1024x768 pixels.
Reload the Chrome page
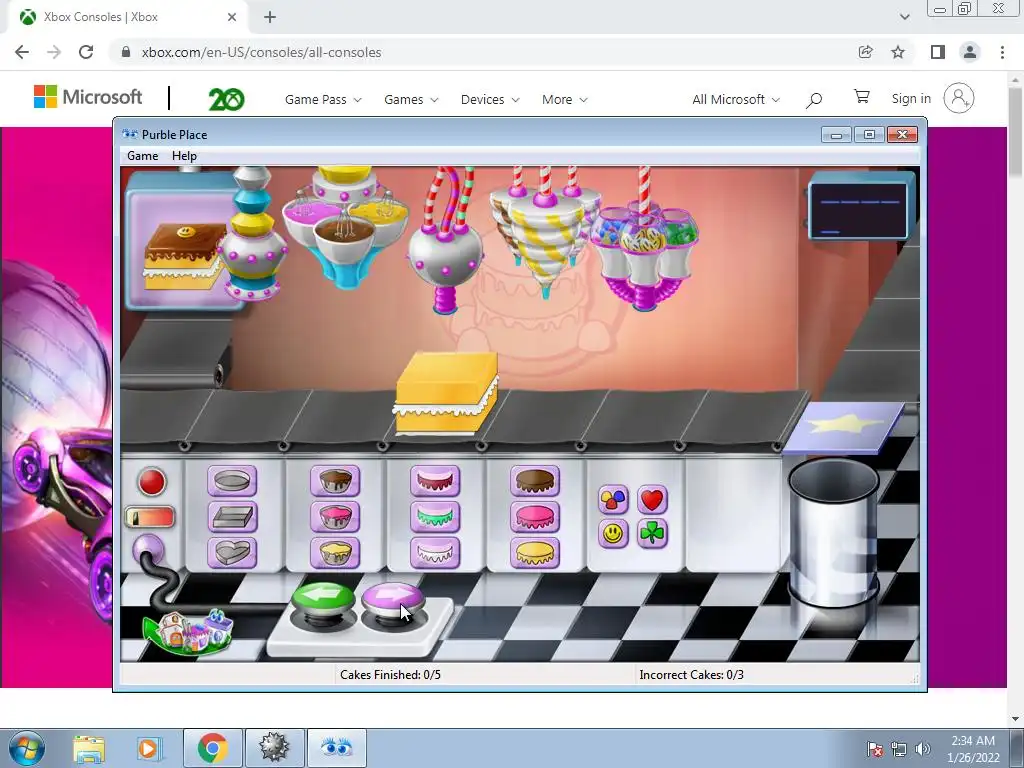pos(86,52)
